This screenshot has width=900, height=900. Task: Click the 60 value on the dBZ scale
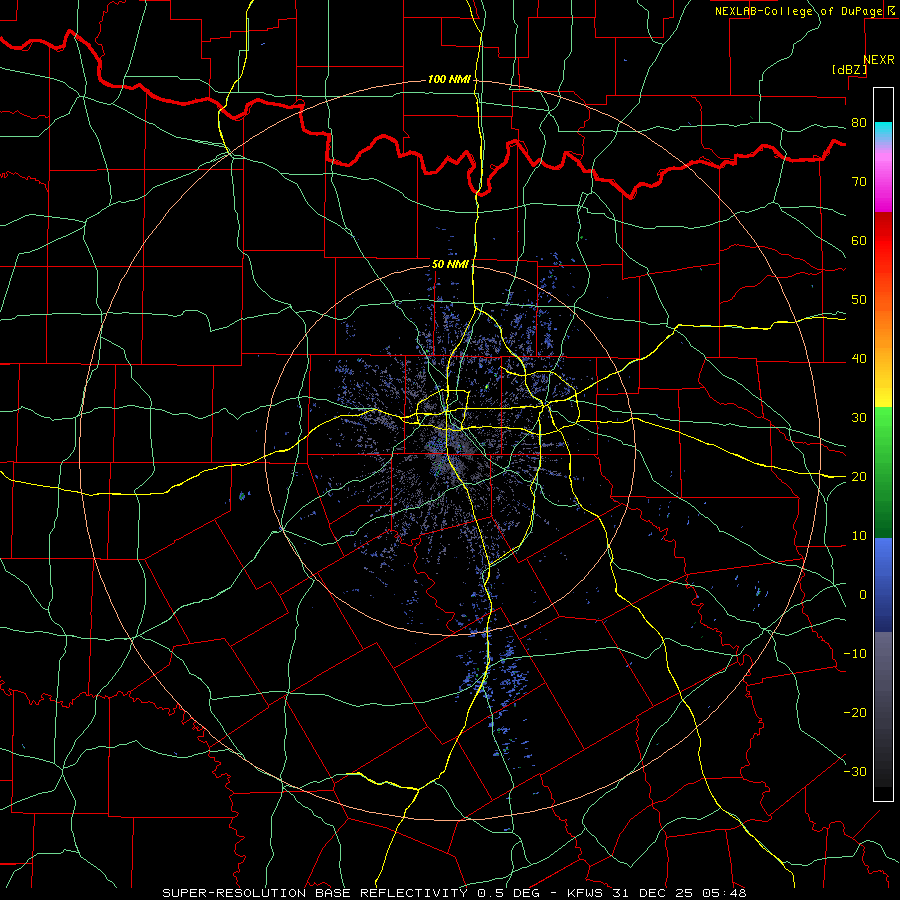(859, 240)
